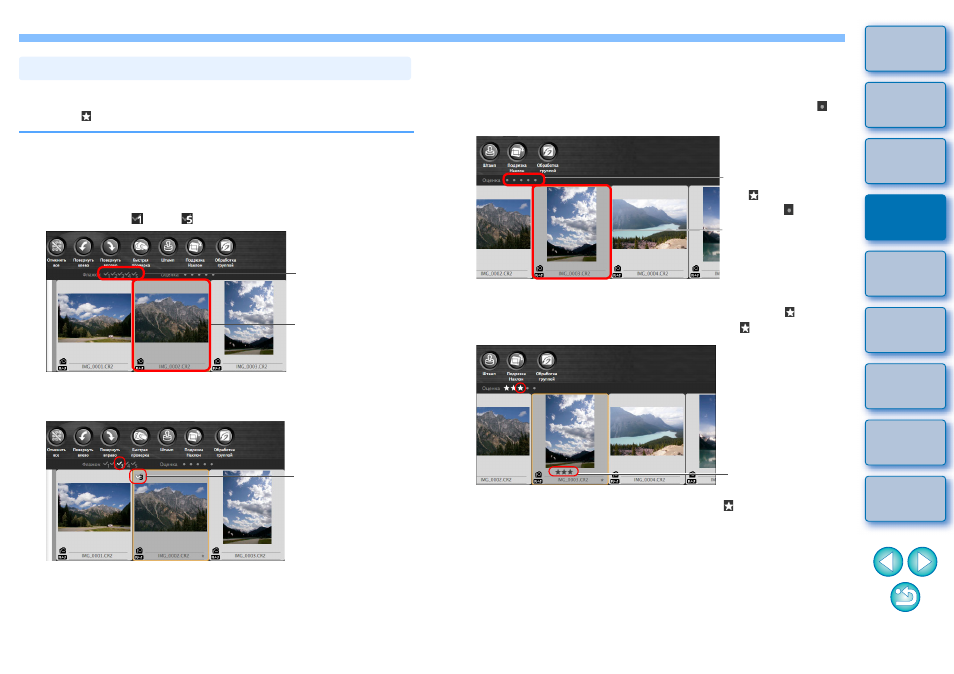Click three-star badge under IMG_0003 thumbnail

[x=563, y=471]
